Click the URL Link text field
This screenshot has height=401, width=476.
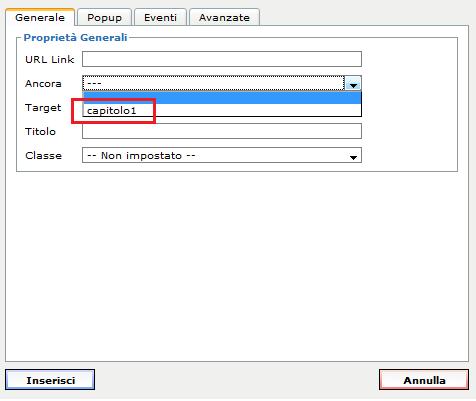tap(222, 59)
